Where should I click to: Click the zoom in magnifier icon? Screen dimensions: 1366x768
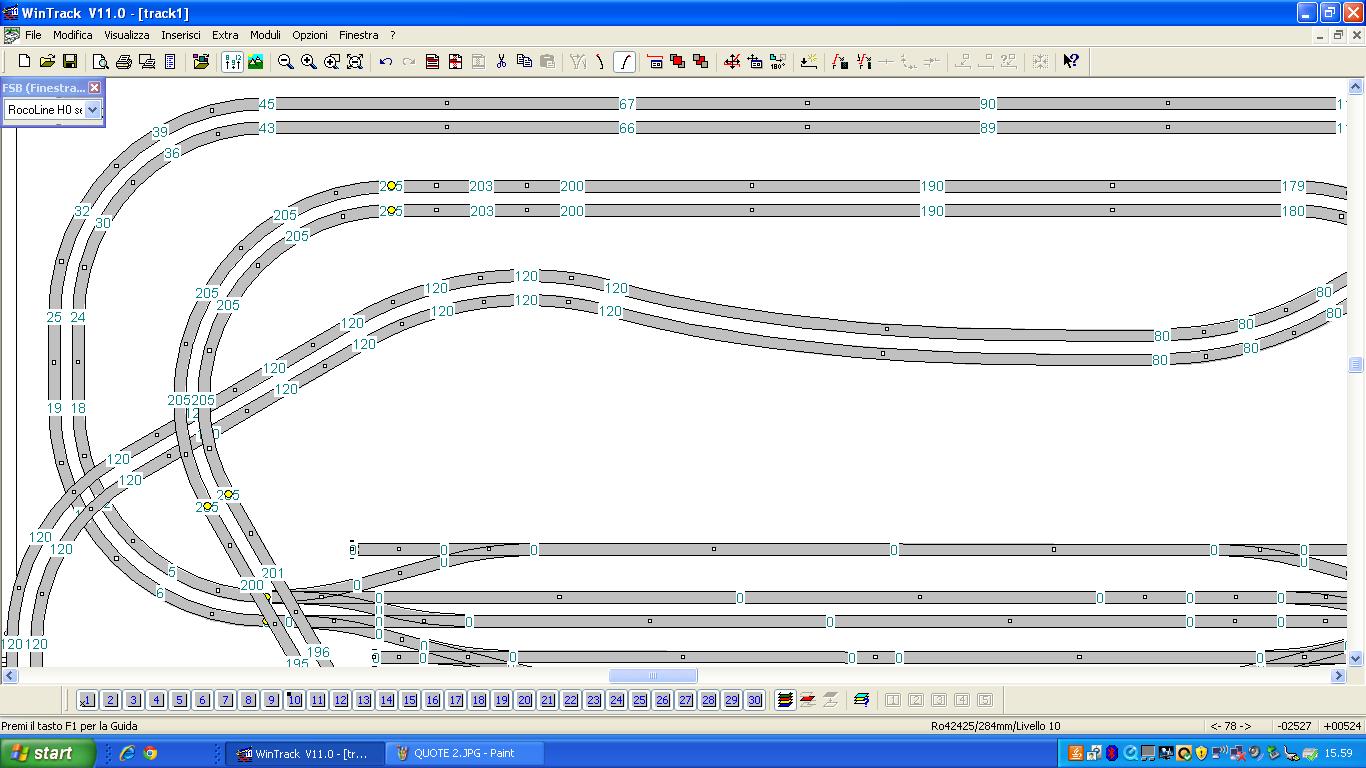(x=309, y=62)
